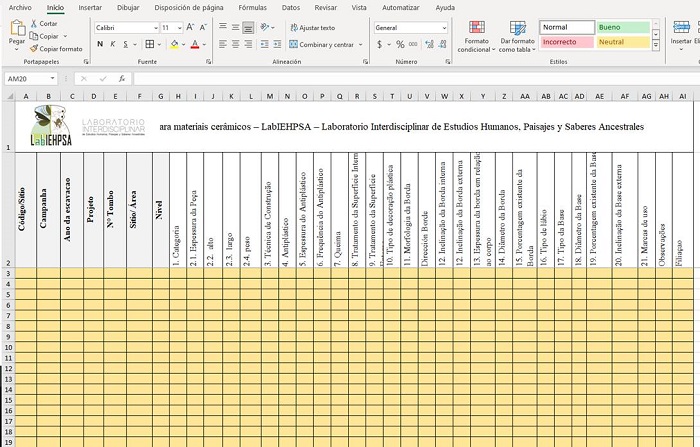Click the insert function fx icon
This screenshot has height=447, width=700.
click(121, 78)
